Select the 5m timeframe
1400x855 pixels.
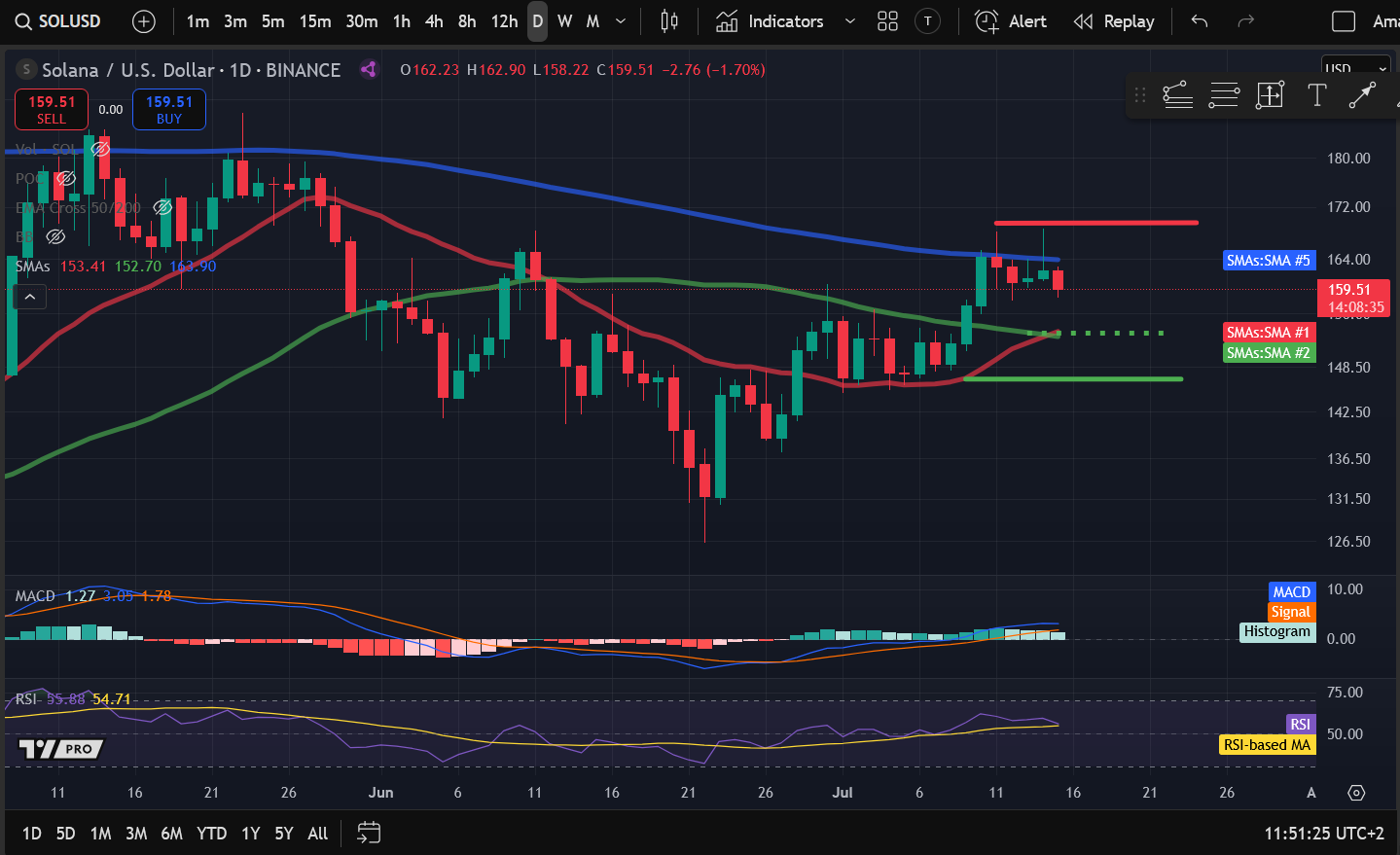273,21
